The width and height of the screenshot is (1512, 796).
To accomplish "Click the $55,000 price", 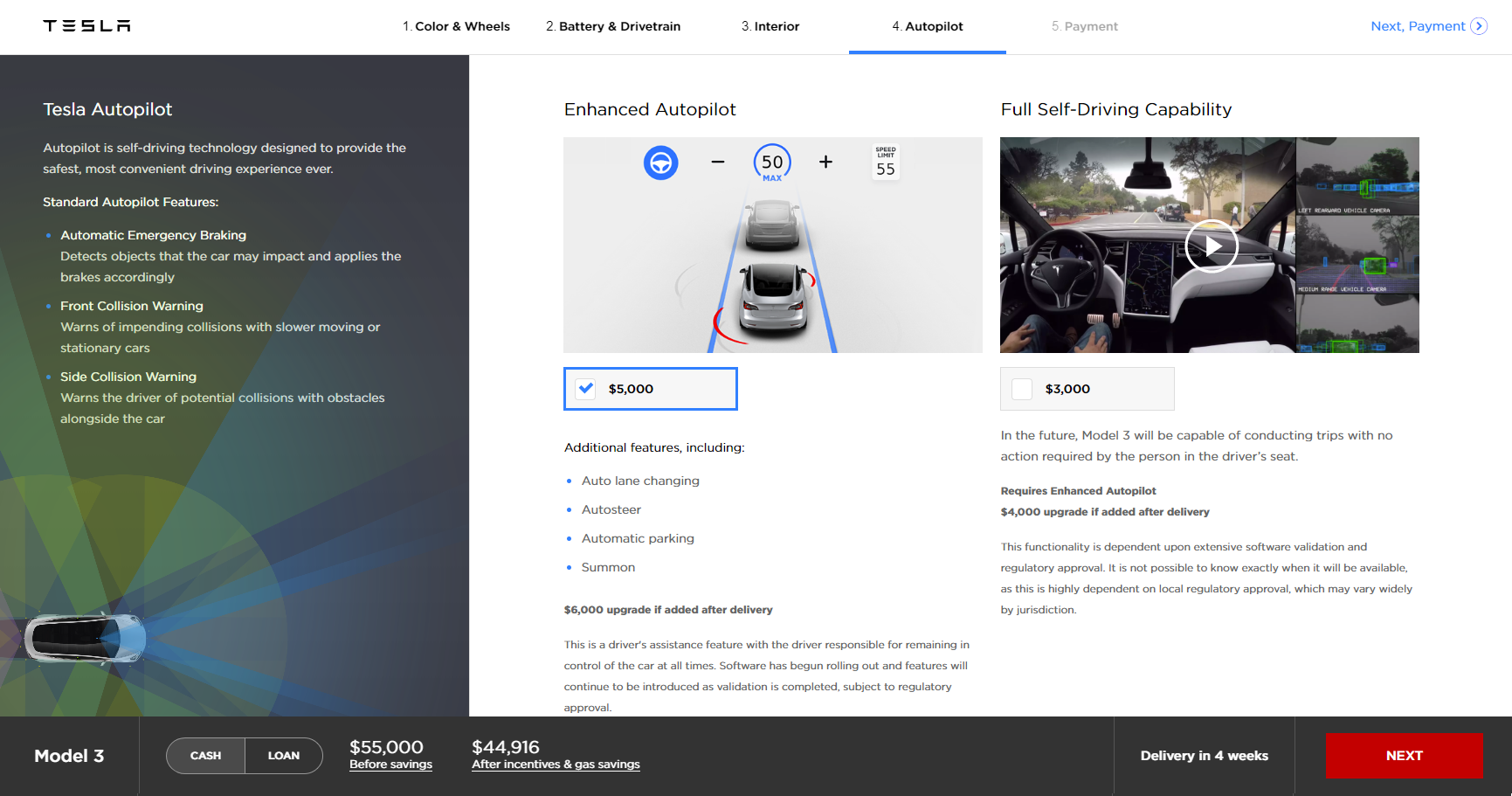I will [x=386, y=747].
